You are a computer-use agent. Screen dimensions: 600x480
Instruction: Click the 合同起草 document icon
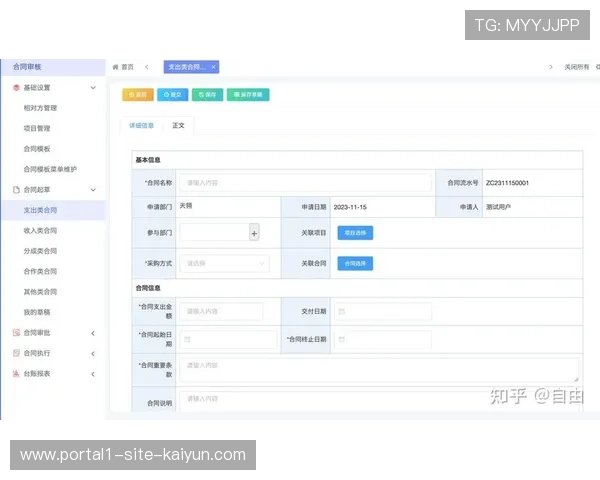(x=16, y=190)
